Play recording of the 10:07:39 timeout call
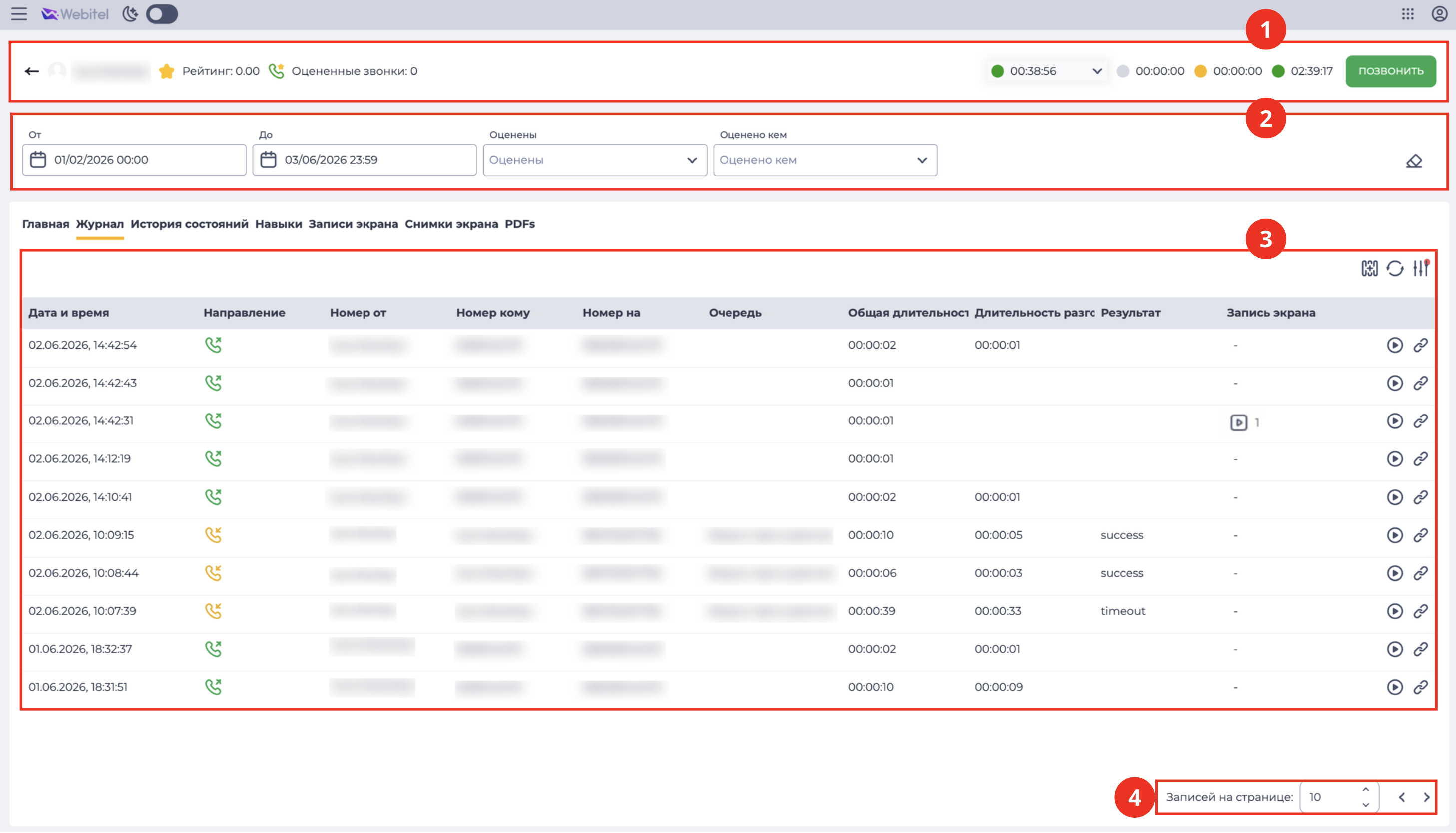Viewport: 1456px width, 833px height. 1394,611
